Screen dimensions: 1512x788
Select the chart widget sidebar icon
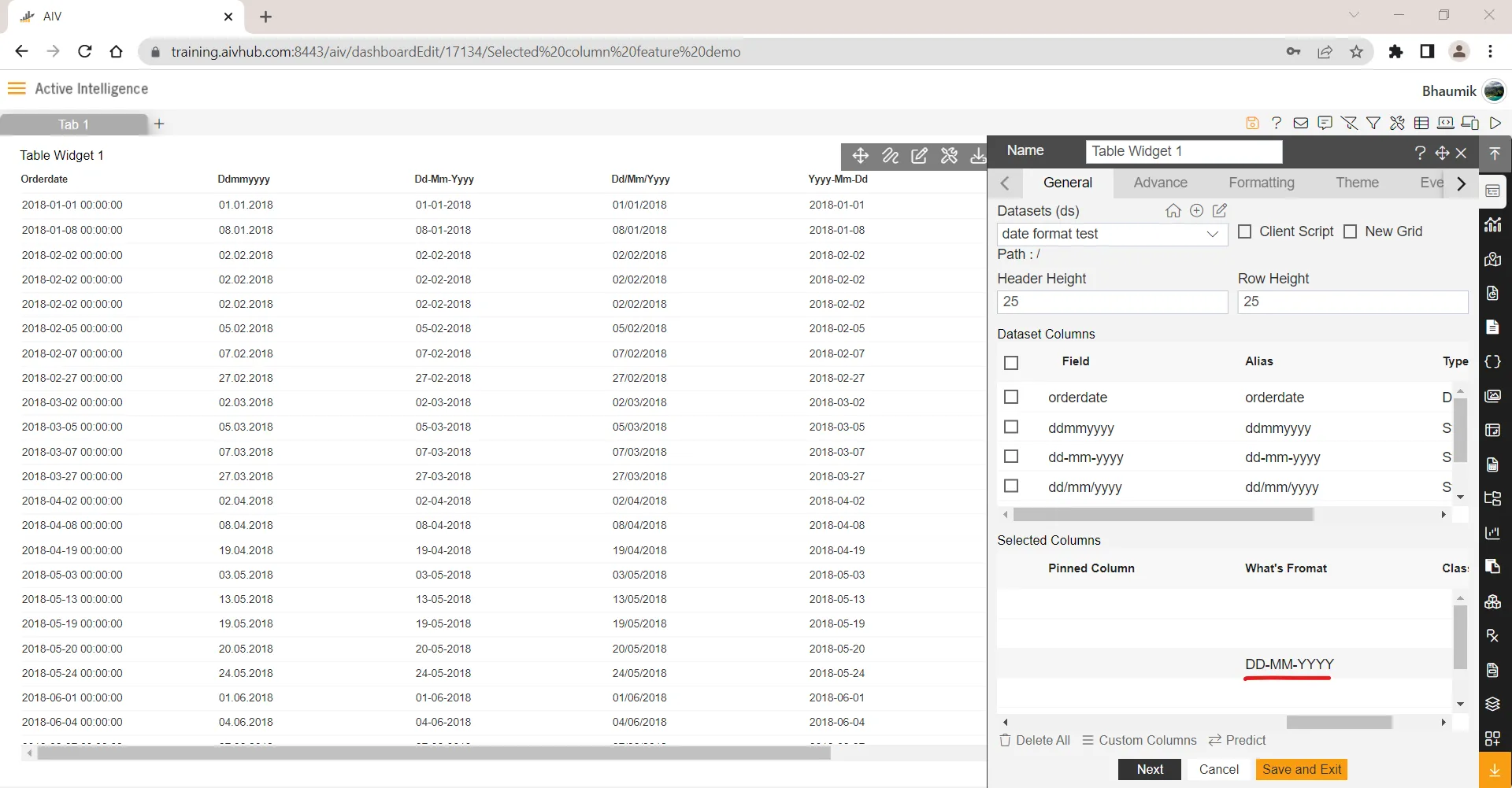[x=1493, y=224]
